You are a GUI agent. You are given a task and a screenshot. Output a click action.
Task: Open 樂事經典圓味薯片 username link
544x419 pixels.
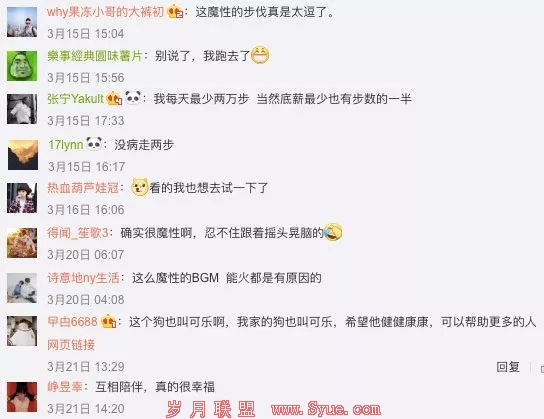pos(95,56)
